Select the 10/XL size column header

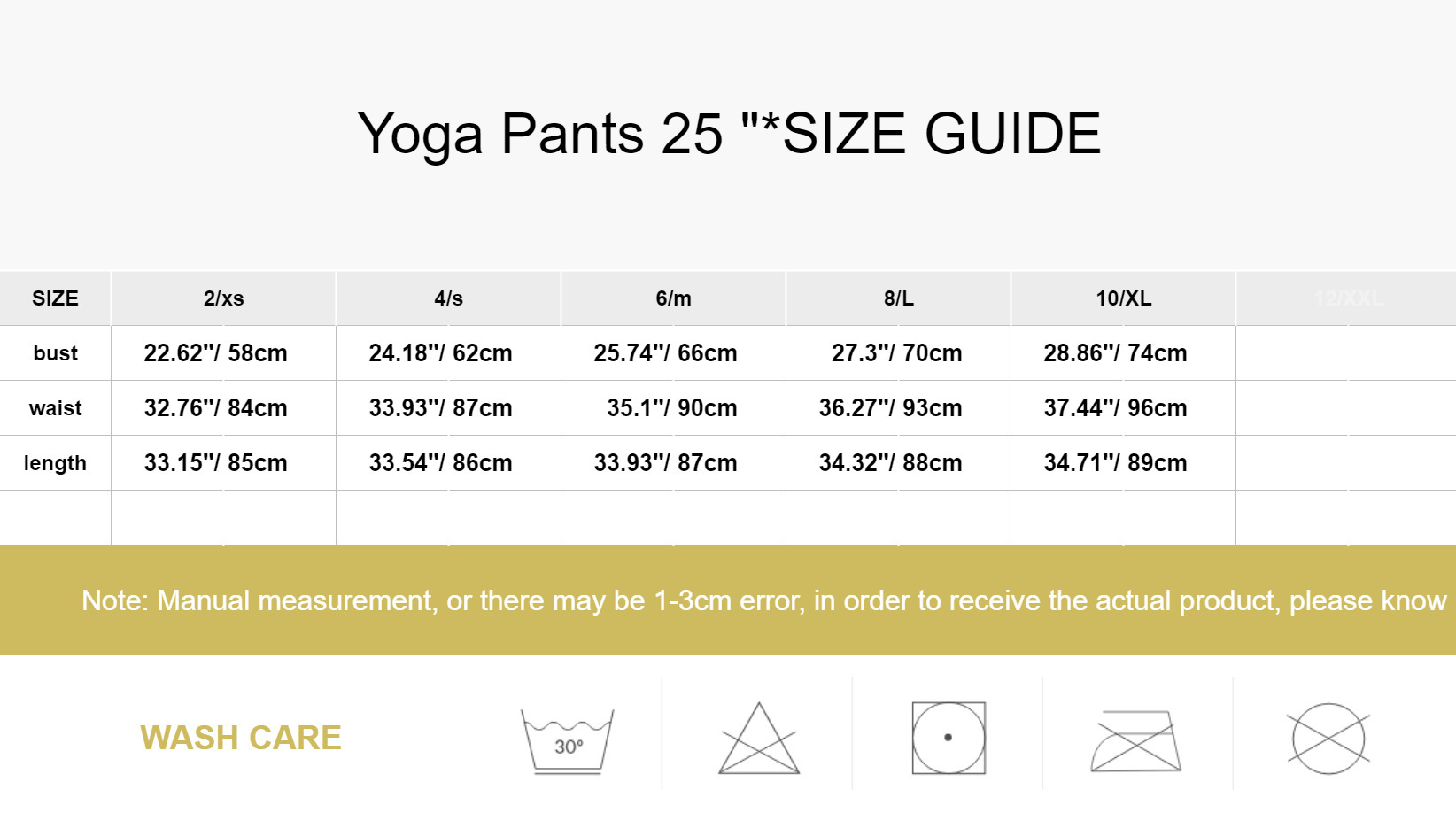(x=1124, y=298)
